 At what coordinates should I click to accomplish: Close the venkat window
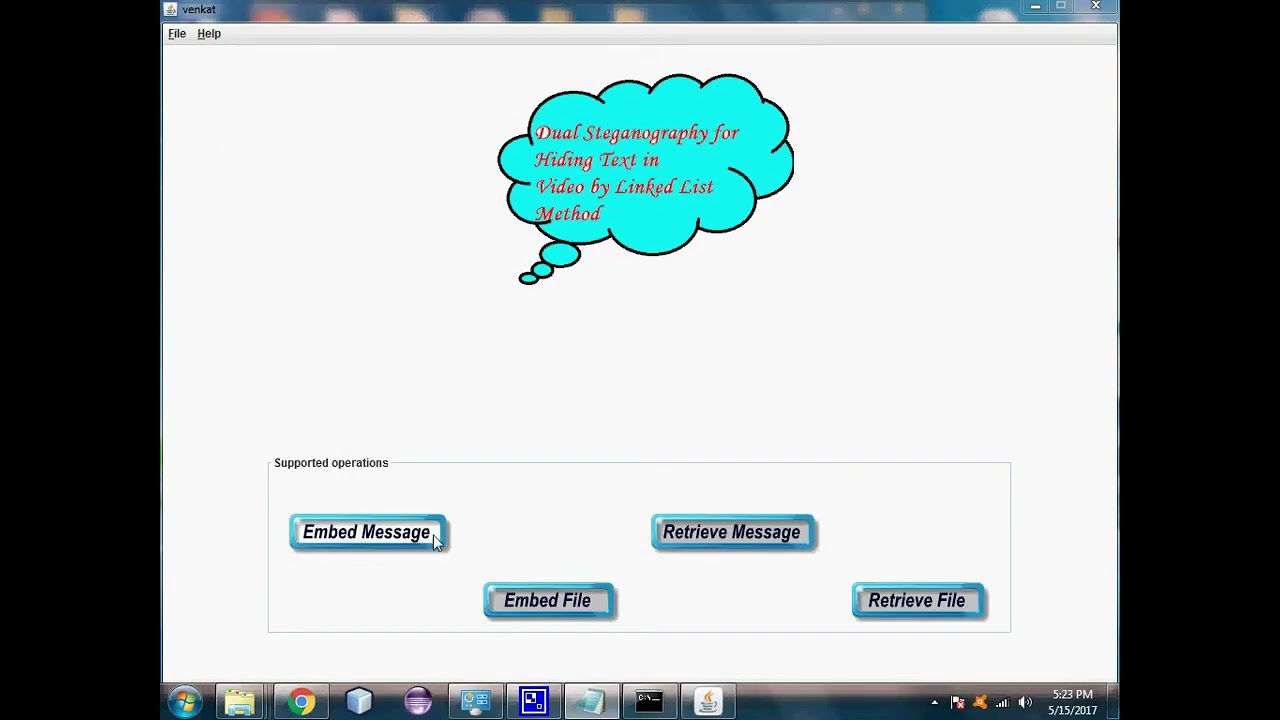1096,7
